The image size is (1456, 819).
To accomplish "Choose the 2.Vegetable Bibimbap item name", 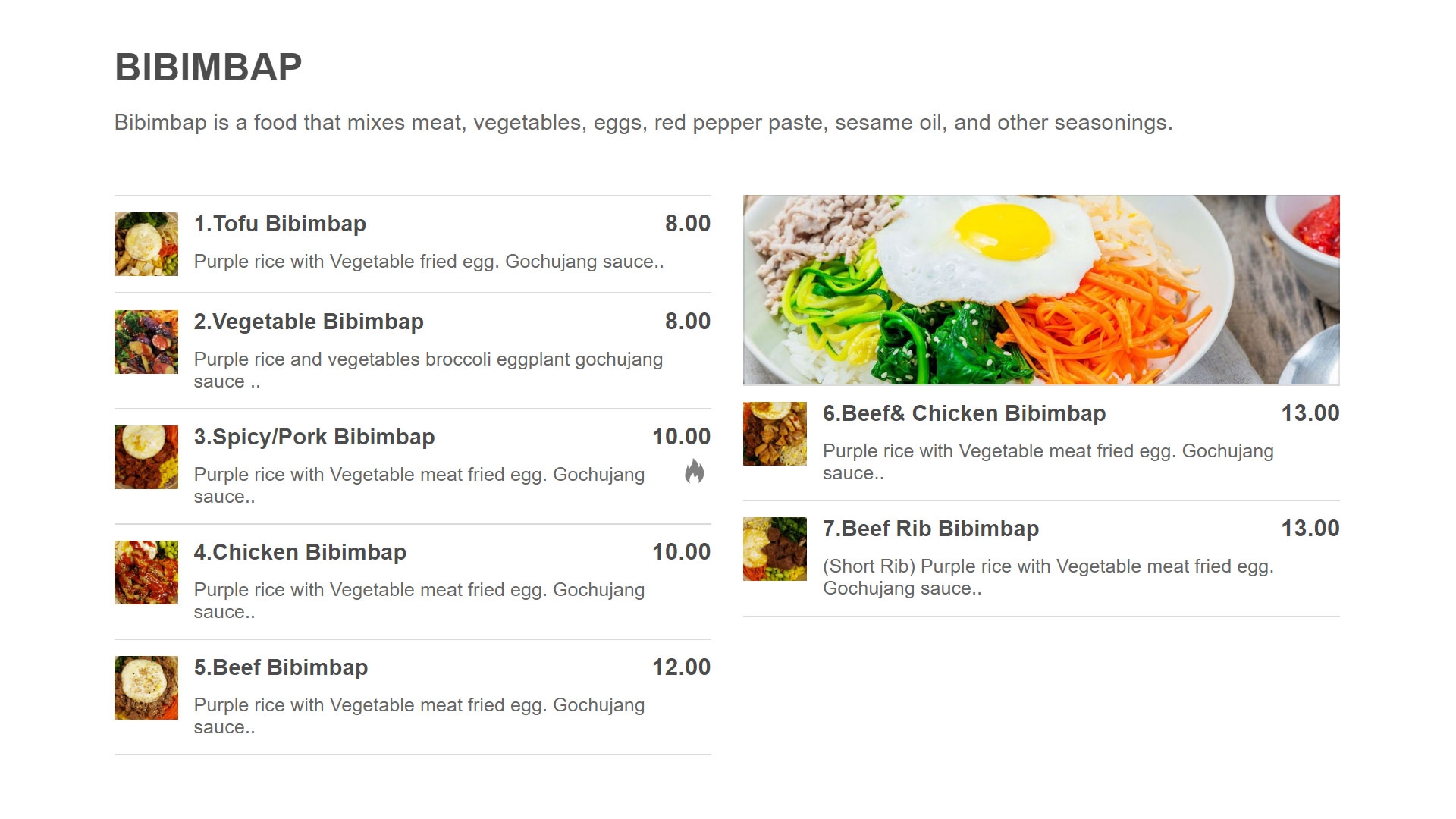I will [309, 322].
